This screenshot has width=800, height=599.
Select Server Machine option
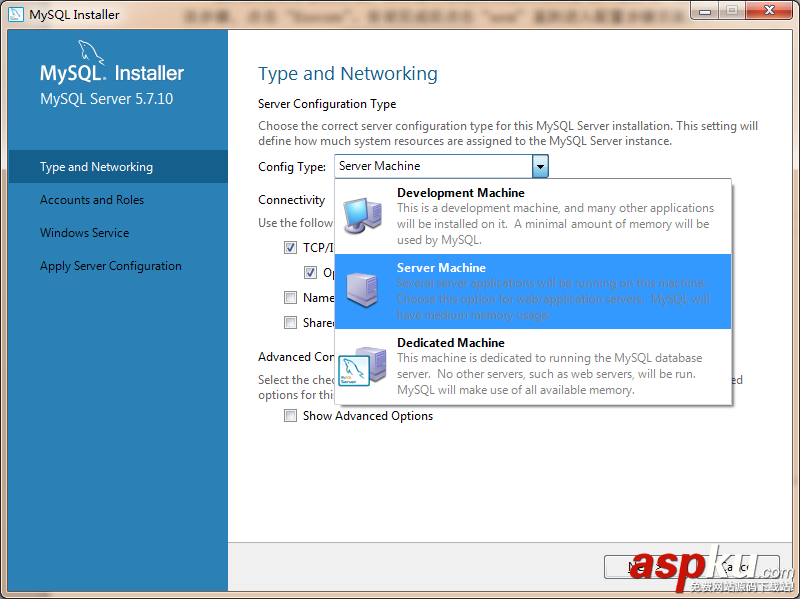[x=533, y=291]
